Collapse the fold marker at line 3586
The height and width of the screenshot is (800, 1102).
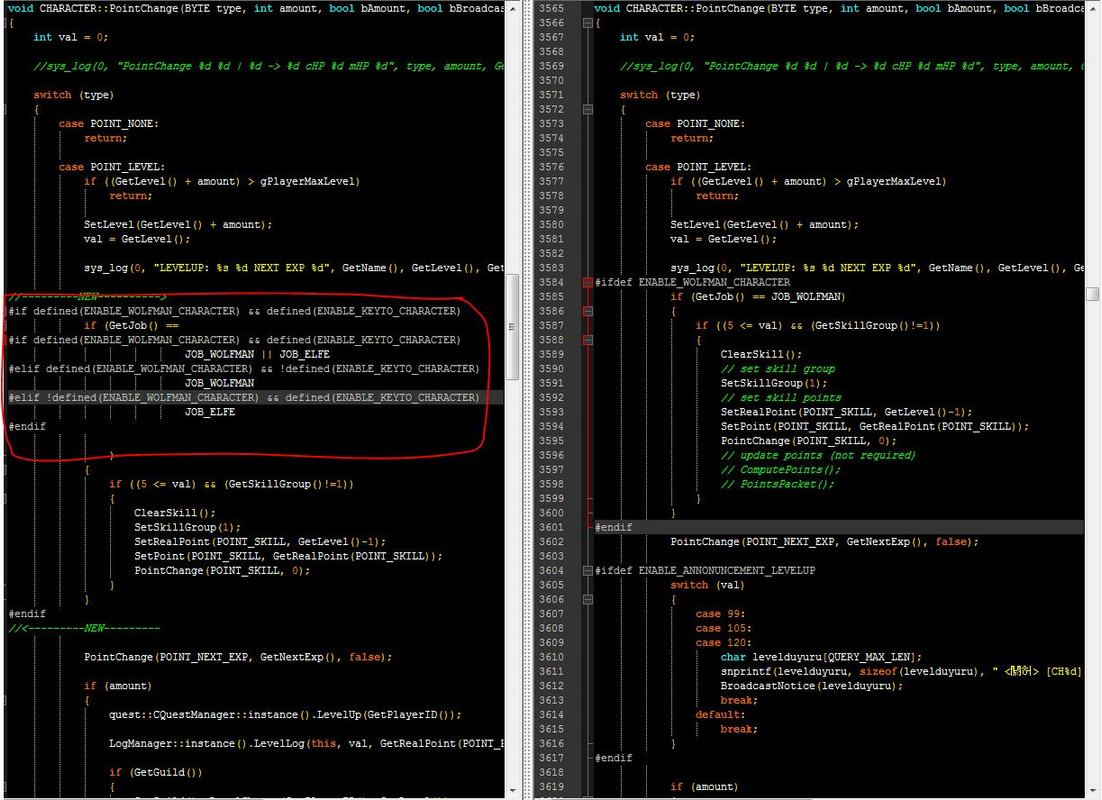coord(588,311)
